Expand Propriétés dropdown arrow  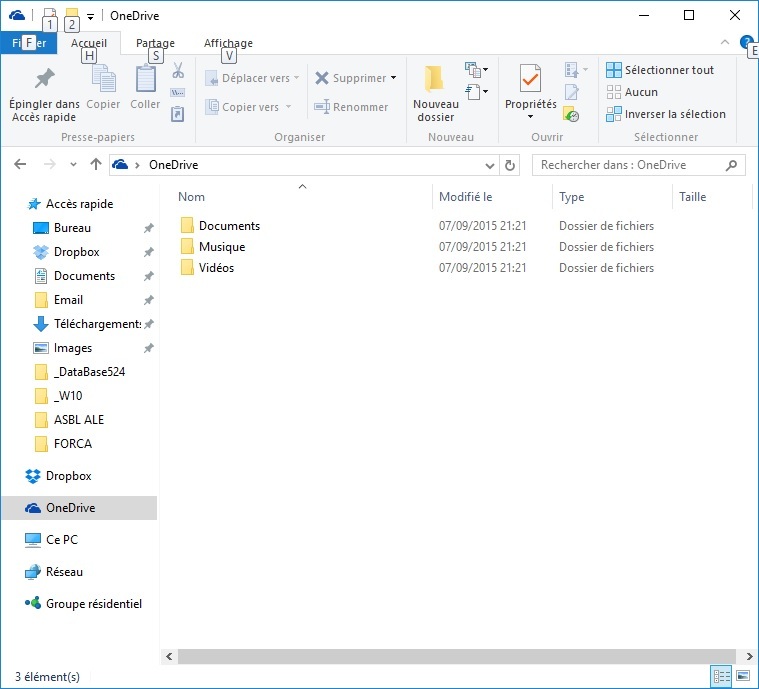[x=531, y=116]
